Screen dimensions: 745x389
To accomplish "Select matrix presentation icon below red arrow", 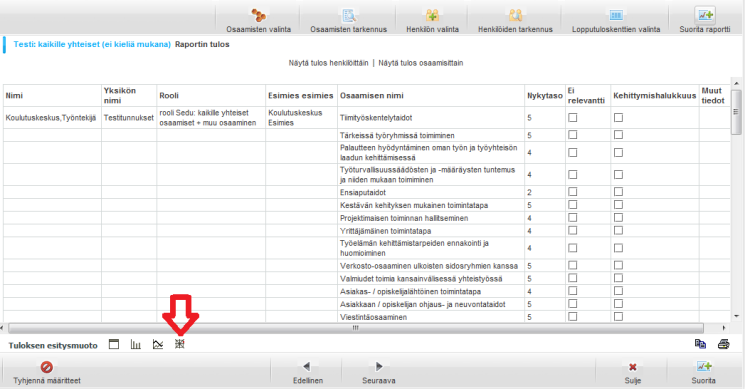I will click(180, 344).
